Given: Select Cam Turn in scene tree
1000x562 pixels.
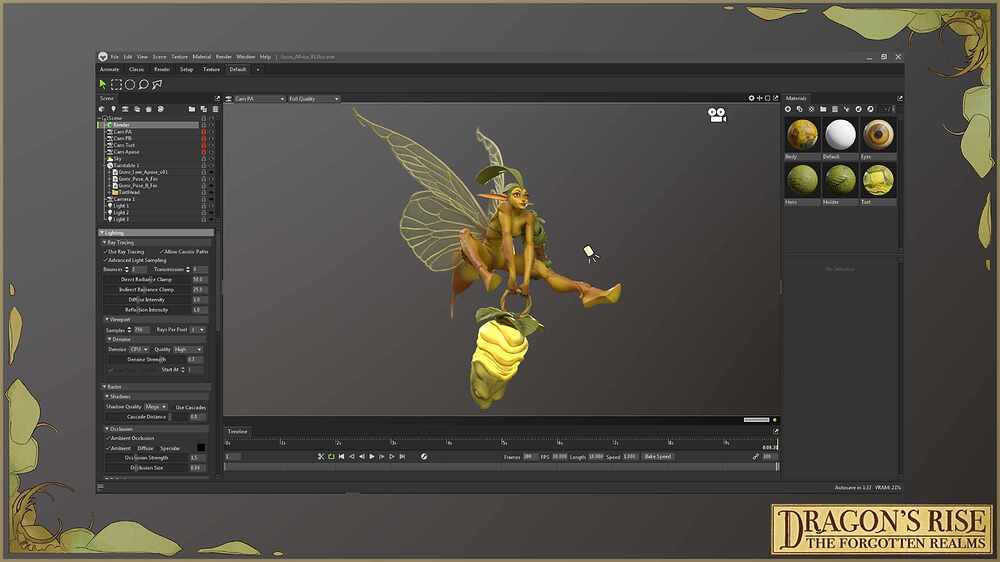Looking at the screenshot, I should [124, 145].
